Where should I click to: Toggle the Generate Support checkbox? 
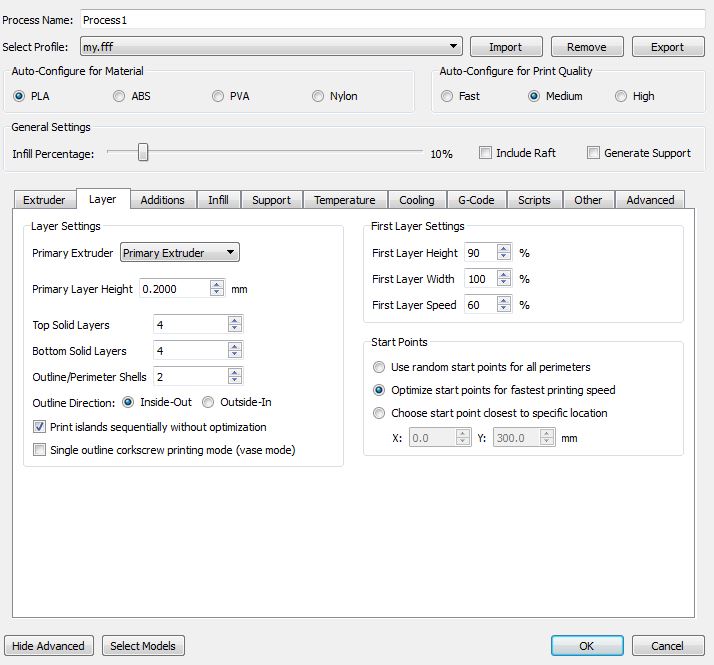point(594,153)
